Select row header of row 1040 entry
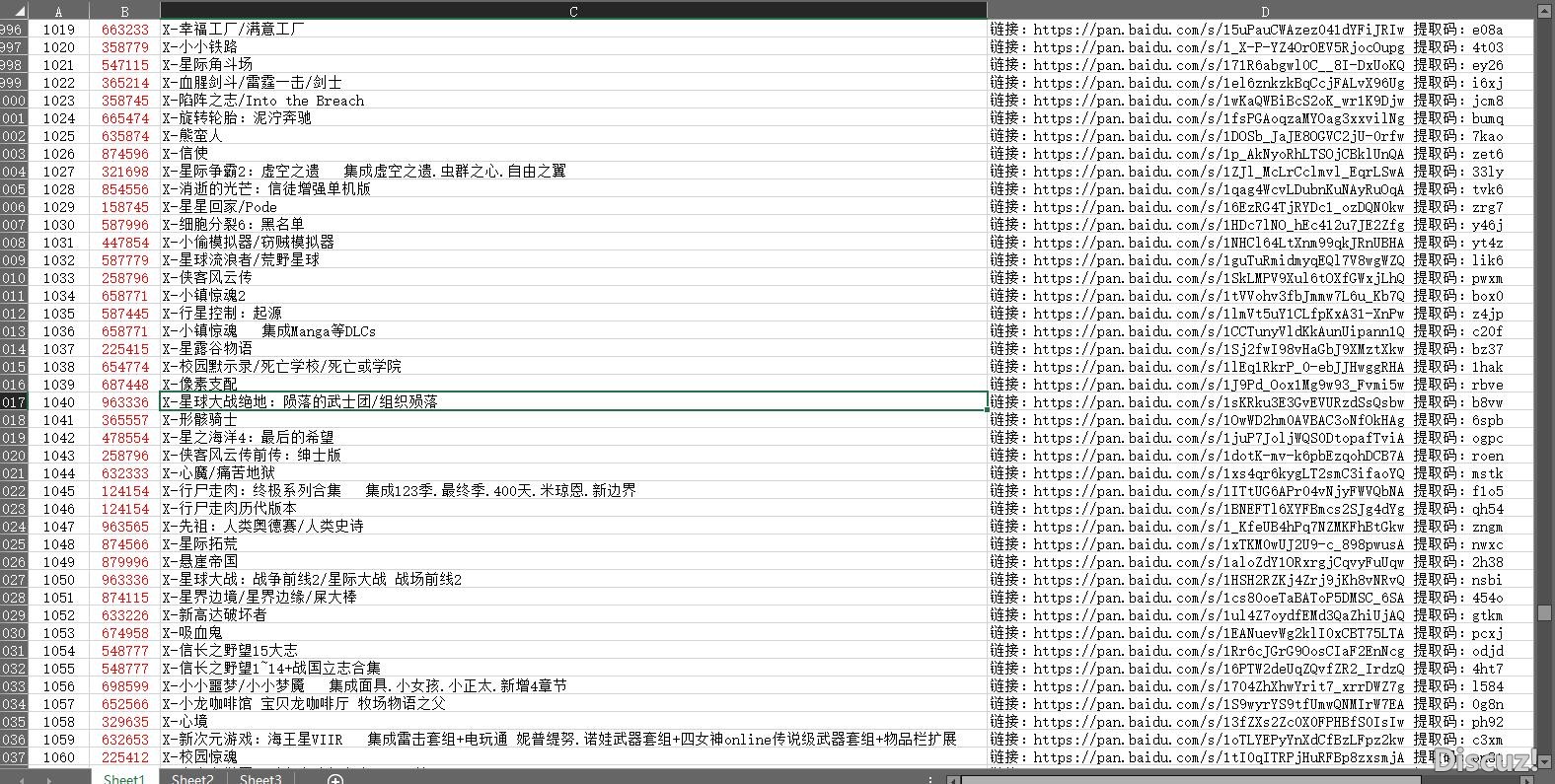Viewport: 1555px width, 784px height. pos(14,401)
